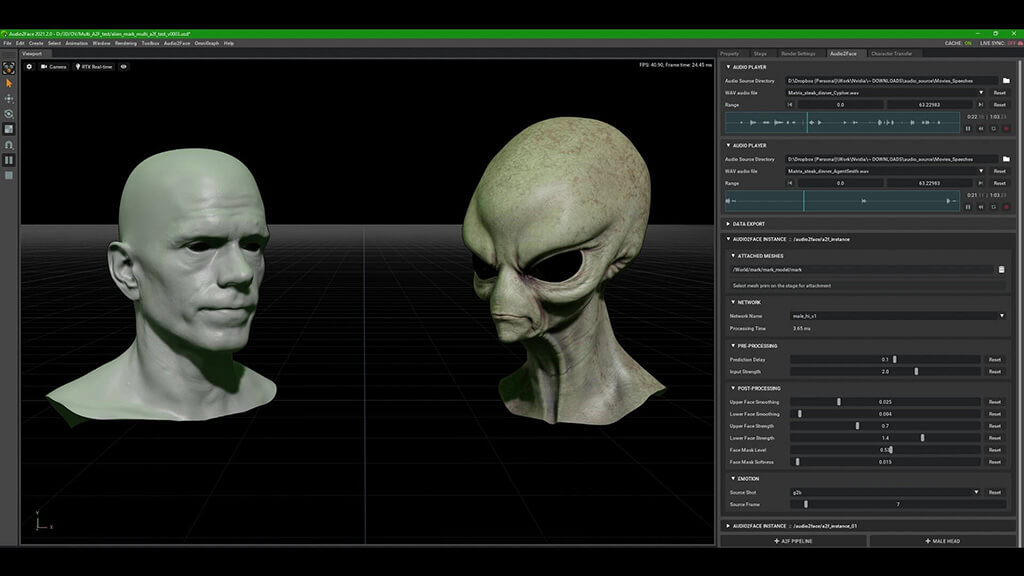
Task: Browse folder for first Audio Source Directory
Action: [x=1006, y=80]
